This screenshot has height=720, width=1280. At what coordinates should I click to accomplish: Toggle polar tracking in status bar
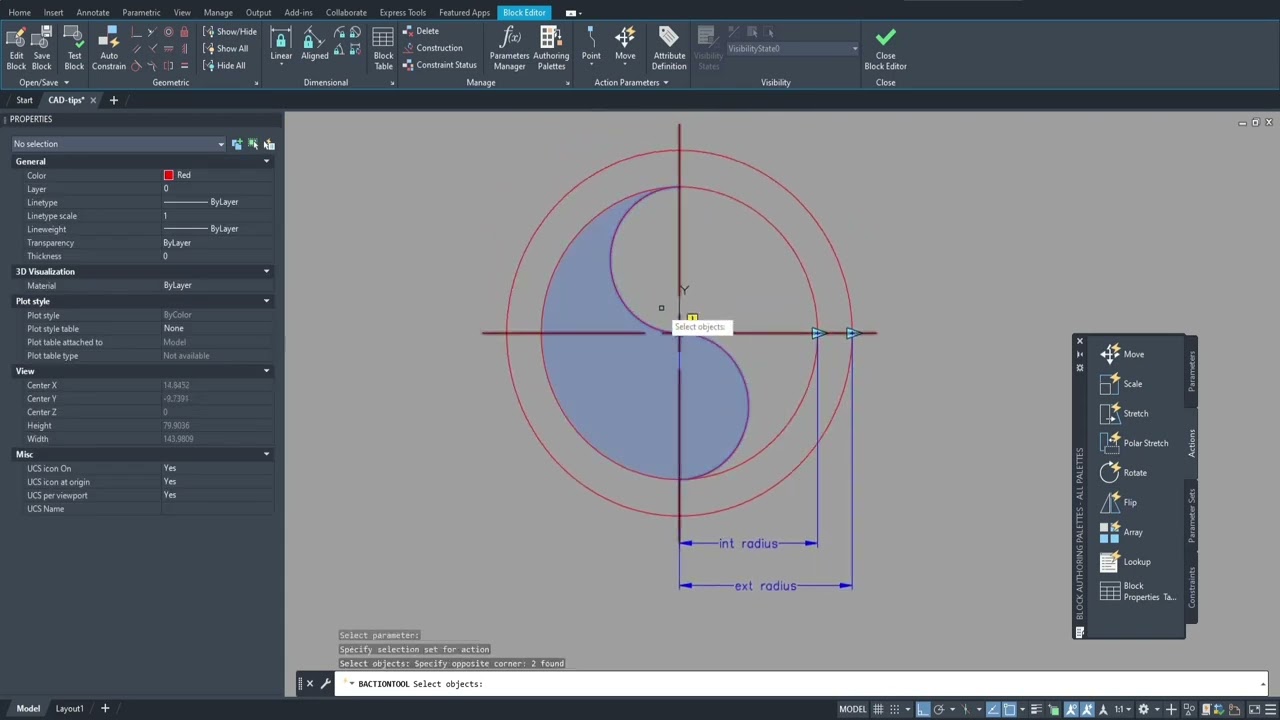click(940, 709)
